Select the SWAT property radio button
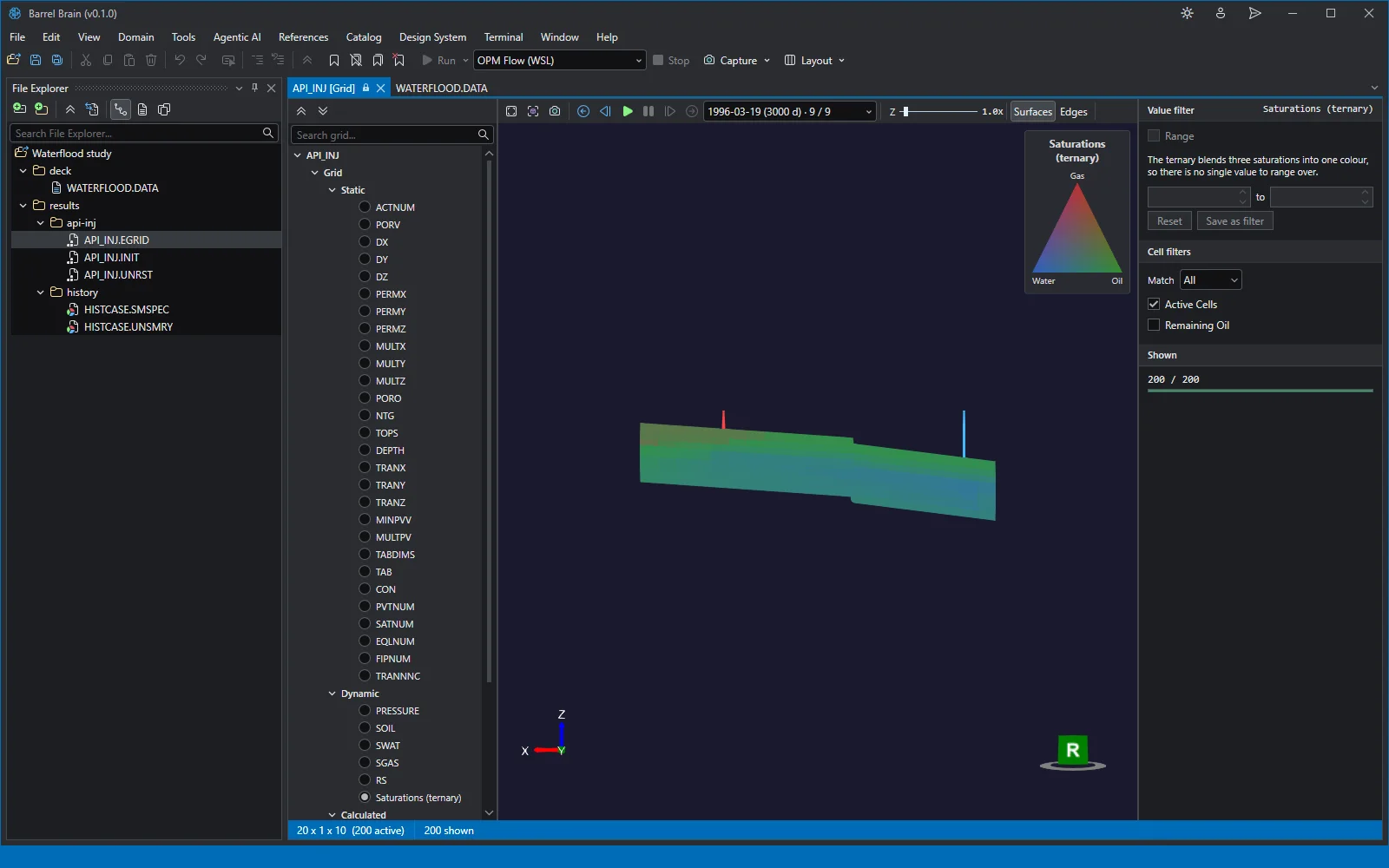The height and width of the screenshot is (868, 1389). (365, 745)
